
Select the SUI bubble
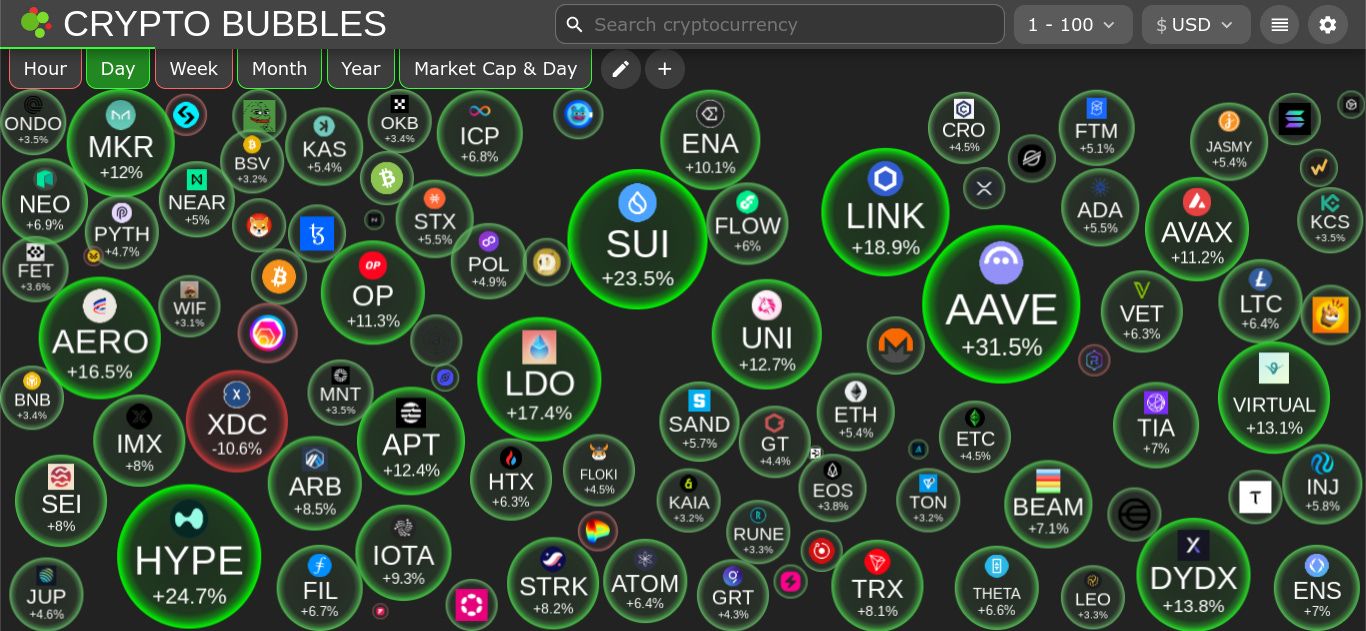click(x=637, y=239)
